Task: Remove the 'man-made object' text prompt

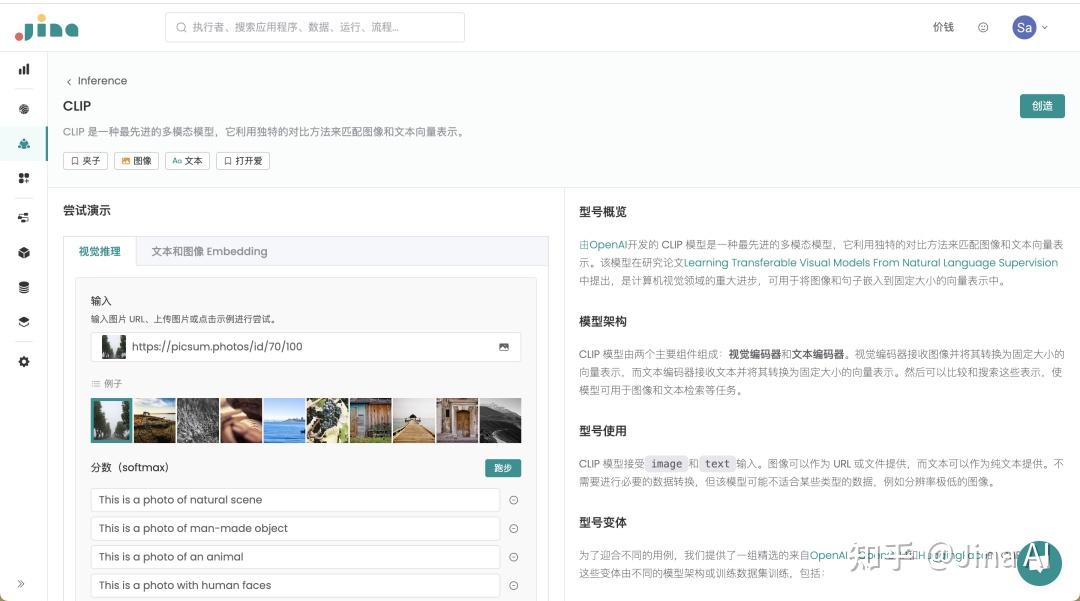Action: (513, 528)
